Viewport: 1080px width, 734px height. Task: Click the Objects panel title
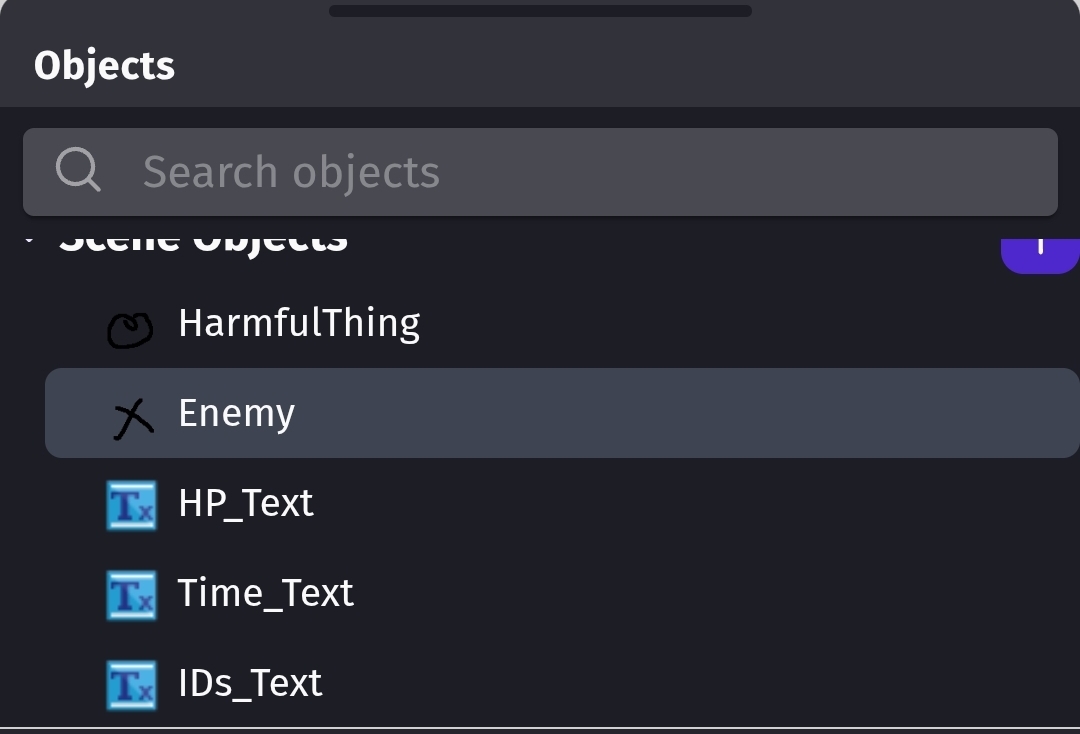(x=104, y=66)
